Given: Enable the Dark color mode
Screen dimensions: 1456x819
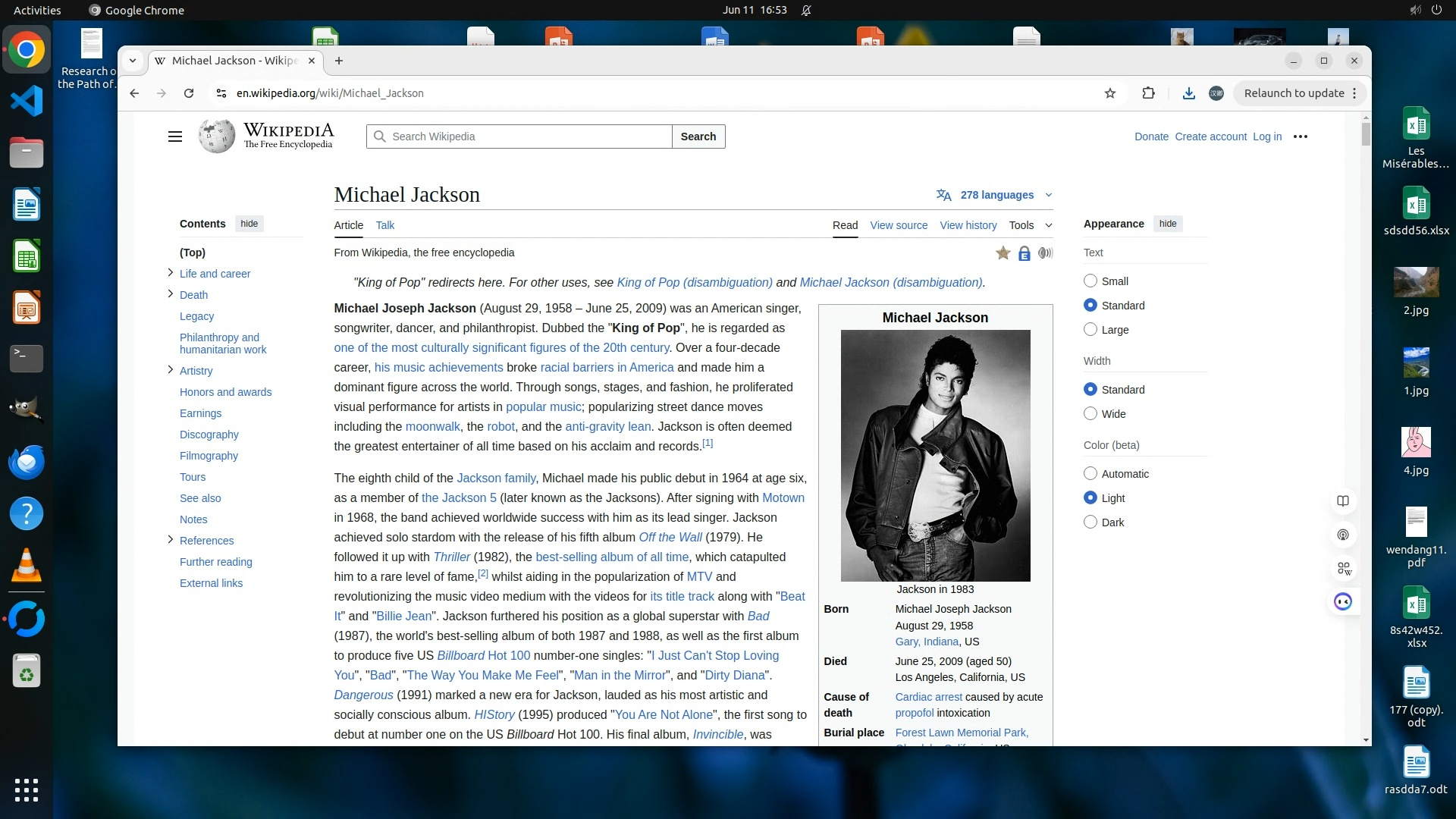Looking at the screenshot, I should click(1090, 522).
